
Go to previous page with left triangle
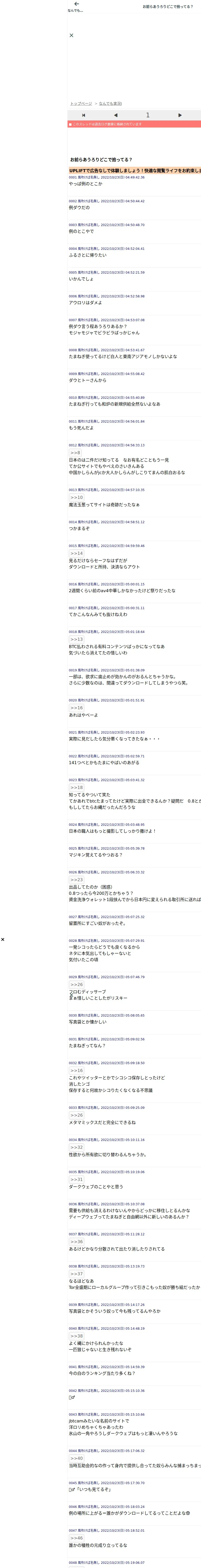coord(116,115)
